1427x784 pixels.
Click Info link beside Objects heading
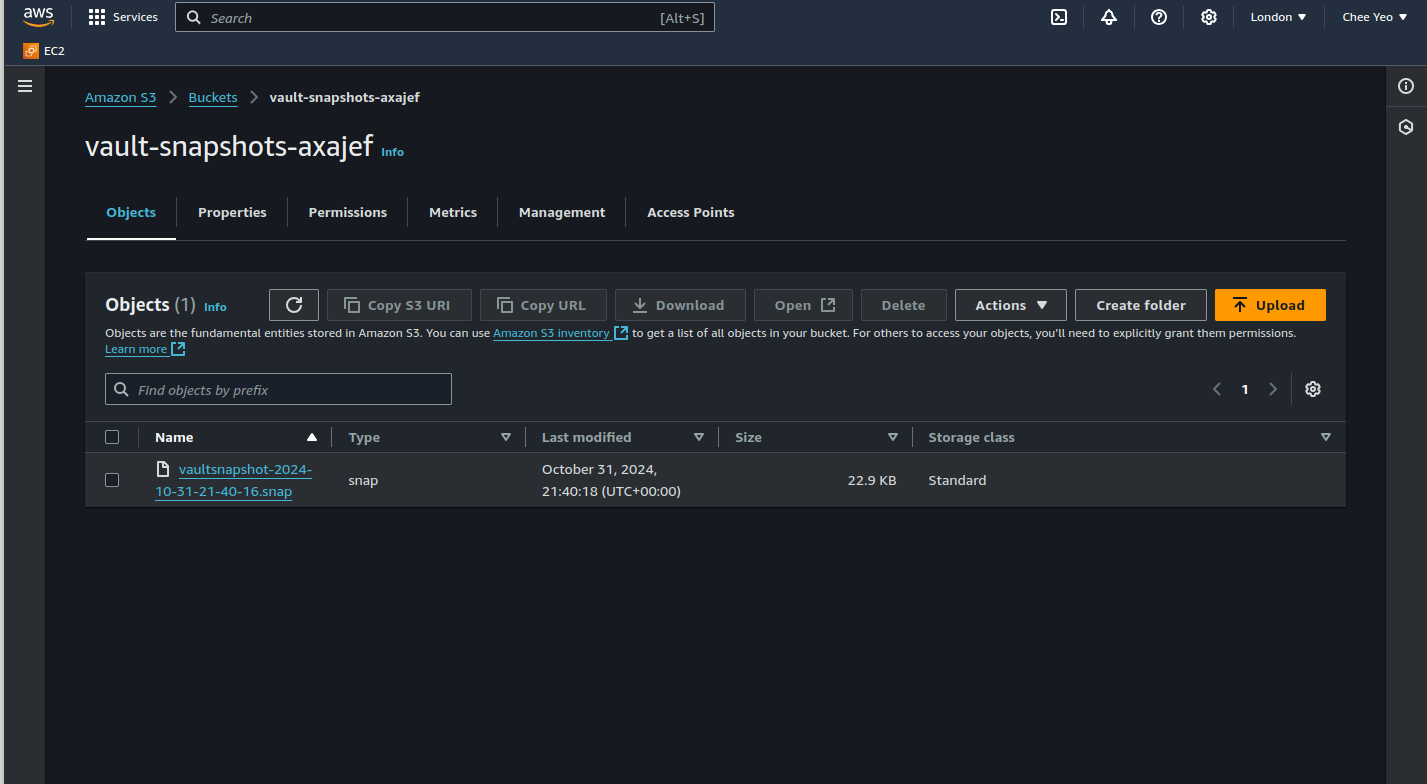215,307
